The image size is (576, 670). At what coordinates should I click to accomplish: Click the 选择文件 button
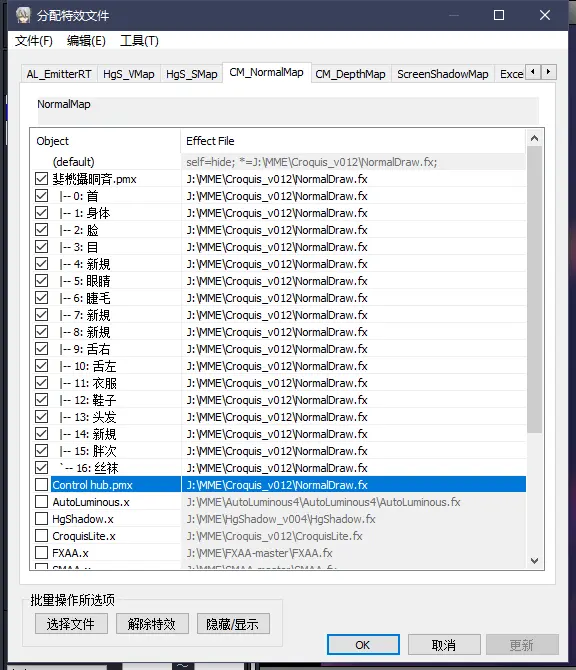(x=71, y=624)
